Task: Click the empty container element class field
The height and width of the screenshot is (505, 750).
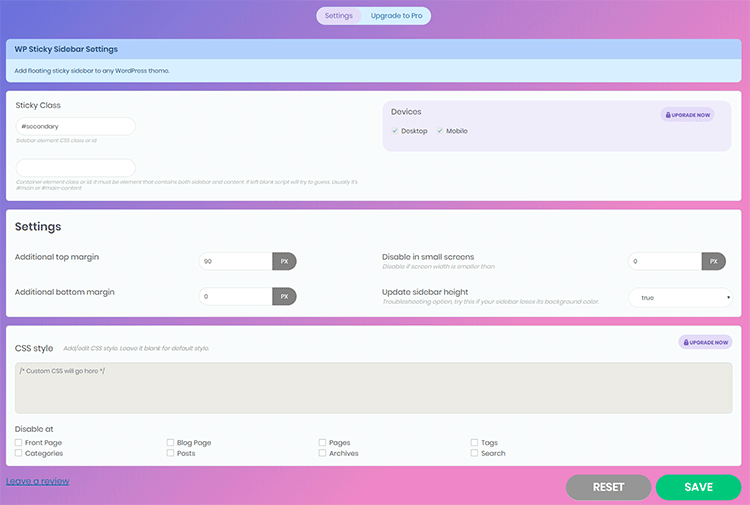Action: 76,168
